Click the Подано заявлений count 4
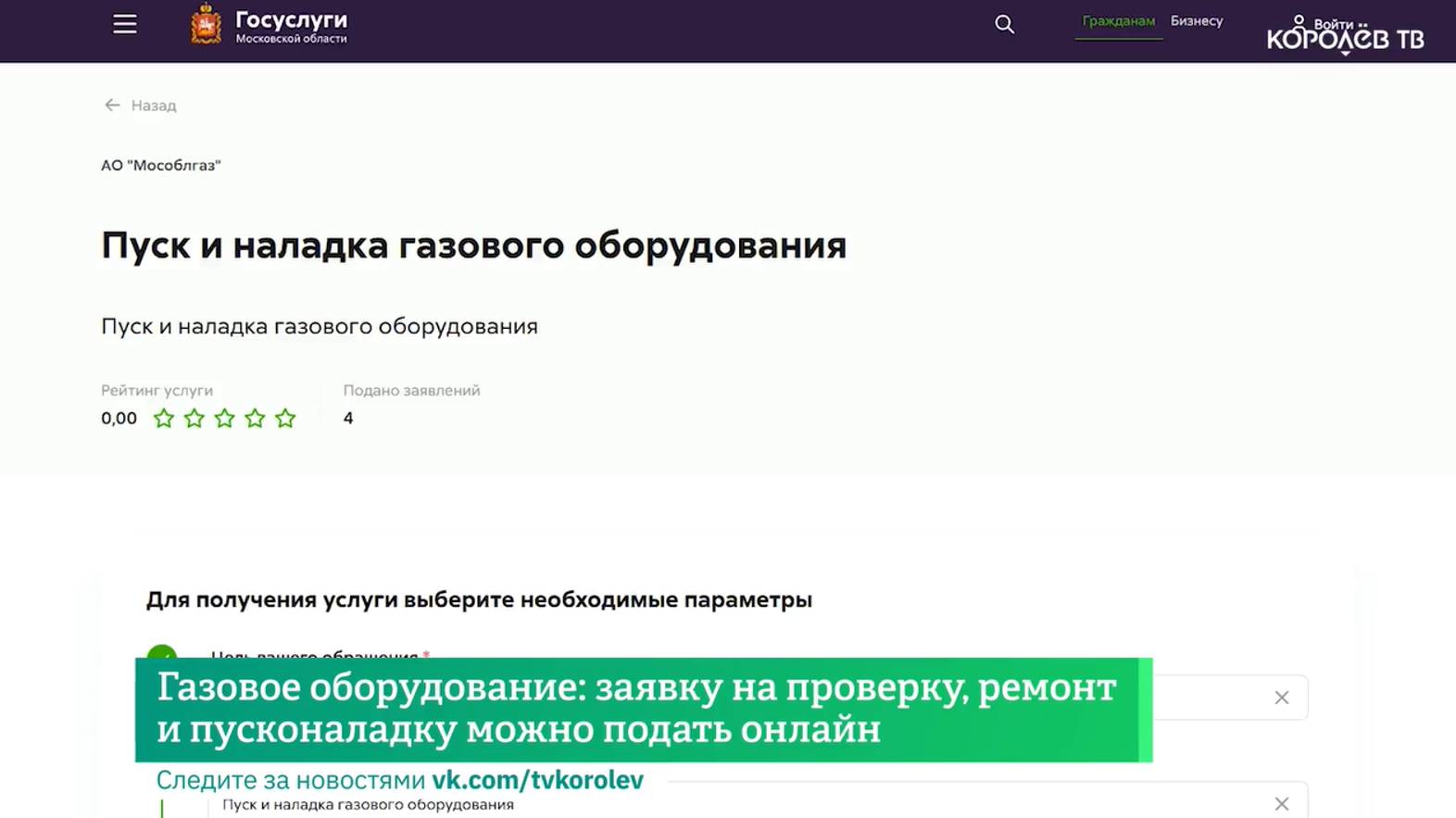 348,418
